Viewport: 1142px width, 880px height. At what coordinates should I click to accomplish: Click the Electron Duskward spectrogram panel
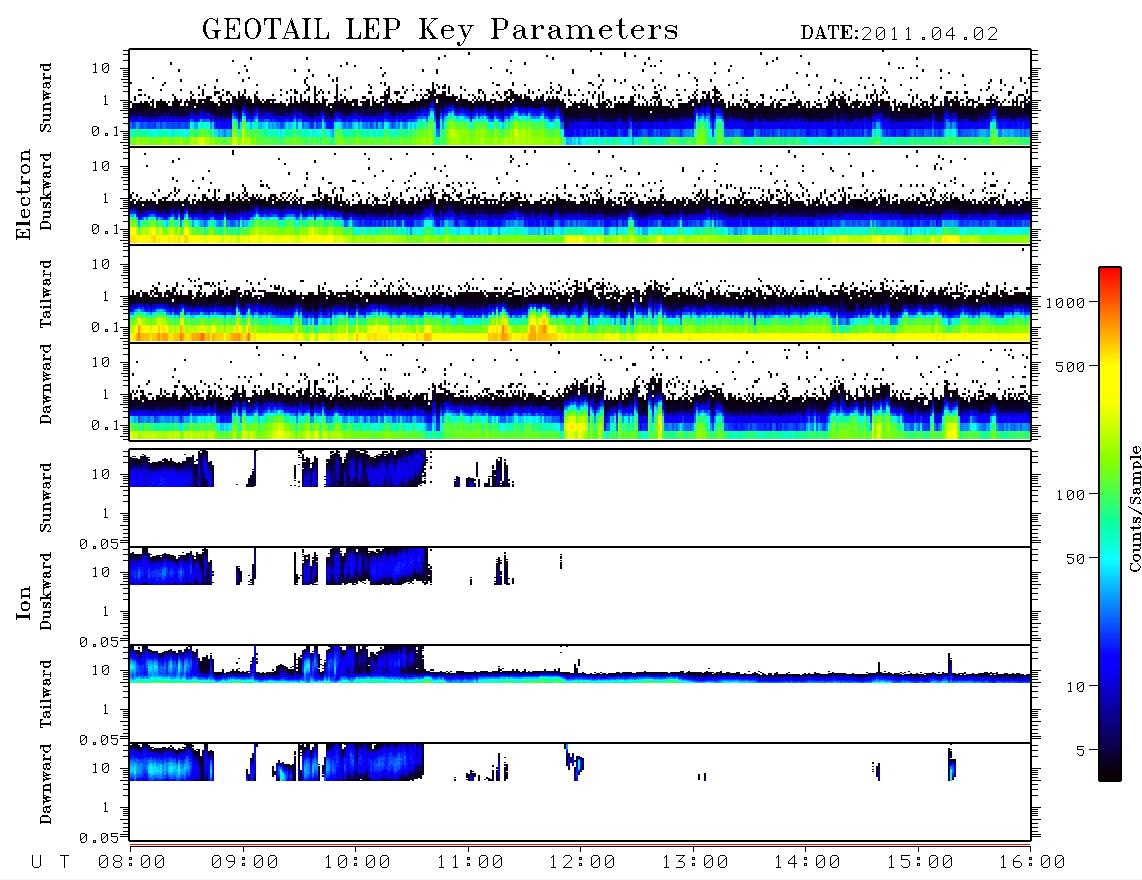[580, 195]
